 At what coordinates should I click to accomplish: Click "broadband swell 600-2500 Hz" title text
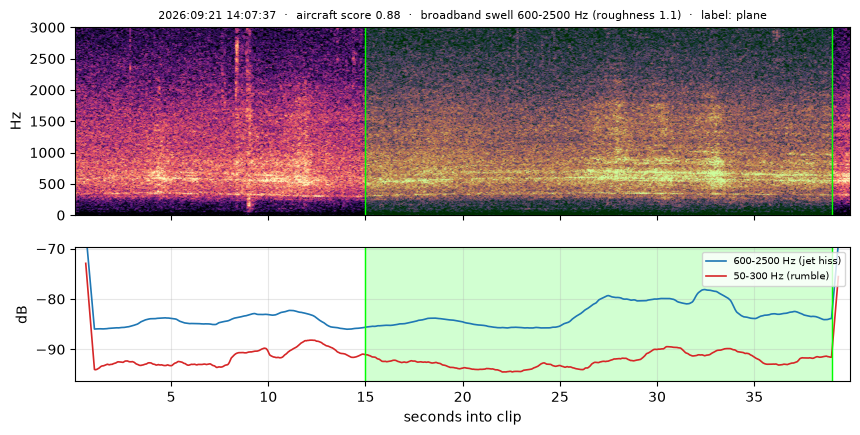pos(500,15)
